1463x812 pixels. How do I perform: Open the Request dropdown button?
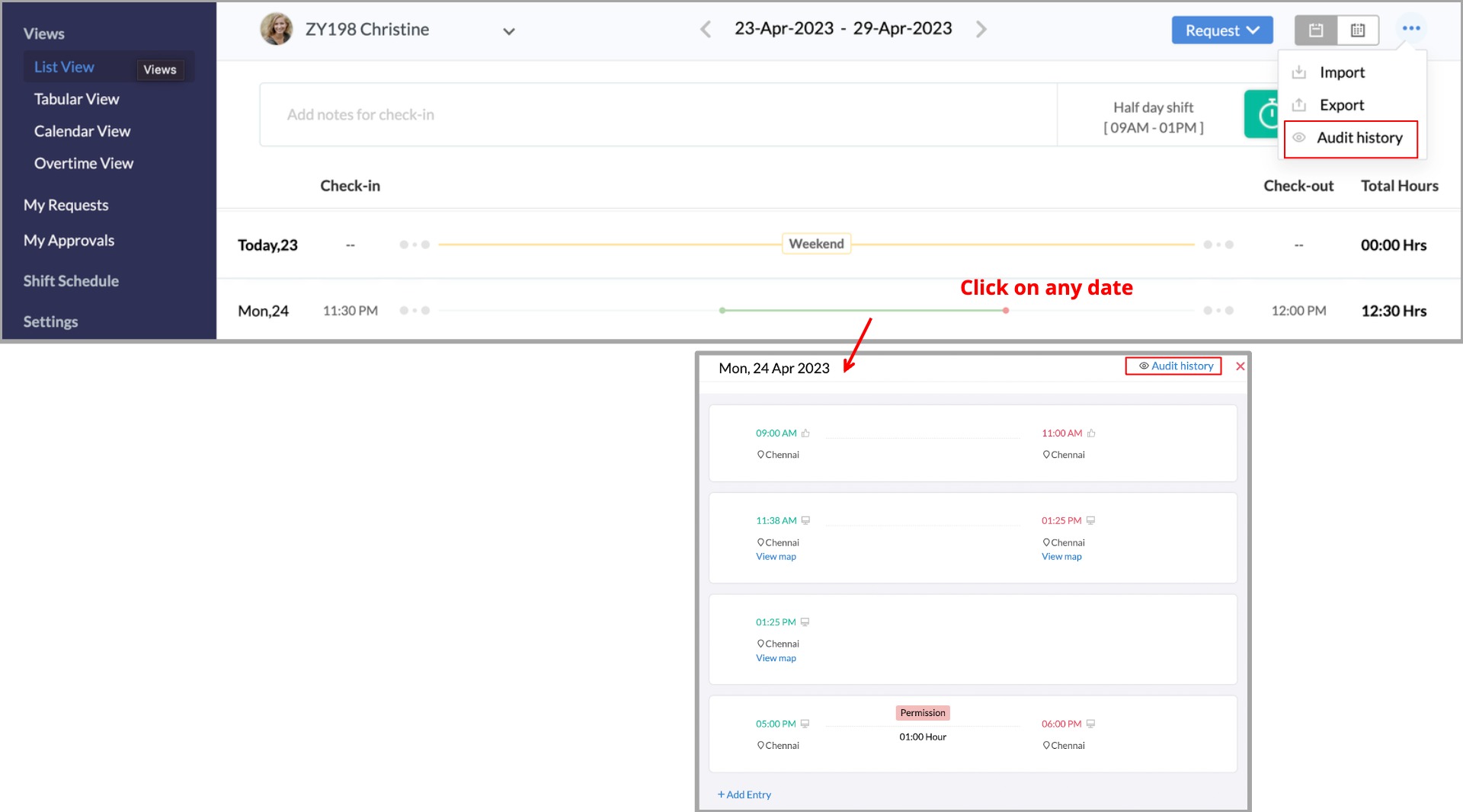pos(1222,30)
